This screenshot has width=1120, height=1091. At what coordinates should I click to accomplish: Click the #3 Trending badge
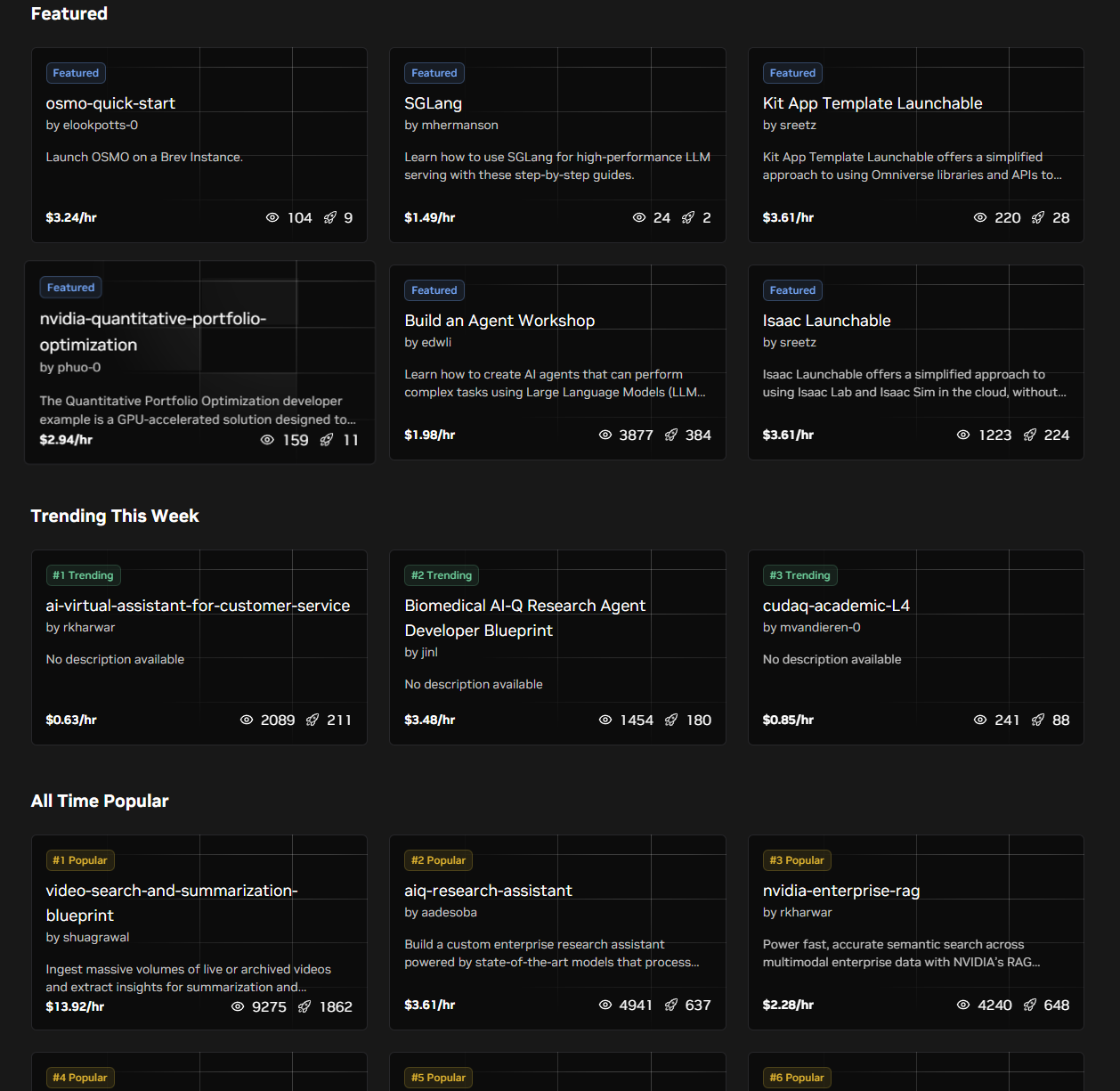click(799, 575)
